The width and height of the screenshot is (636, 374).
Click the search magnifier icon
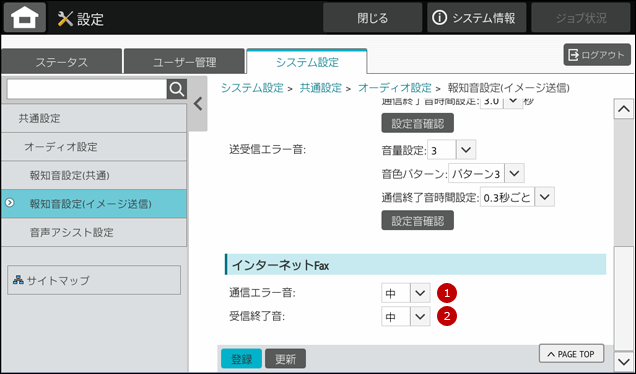177,89
